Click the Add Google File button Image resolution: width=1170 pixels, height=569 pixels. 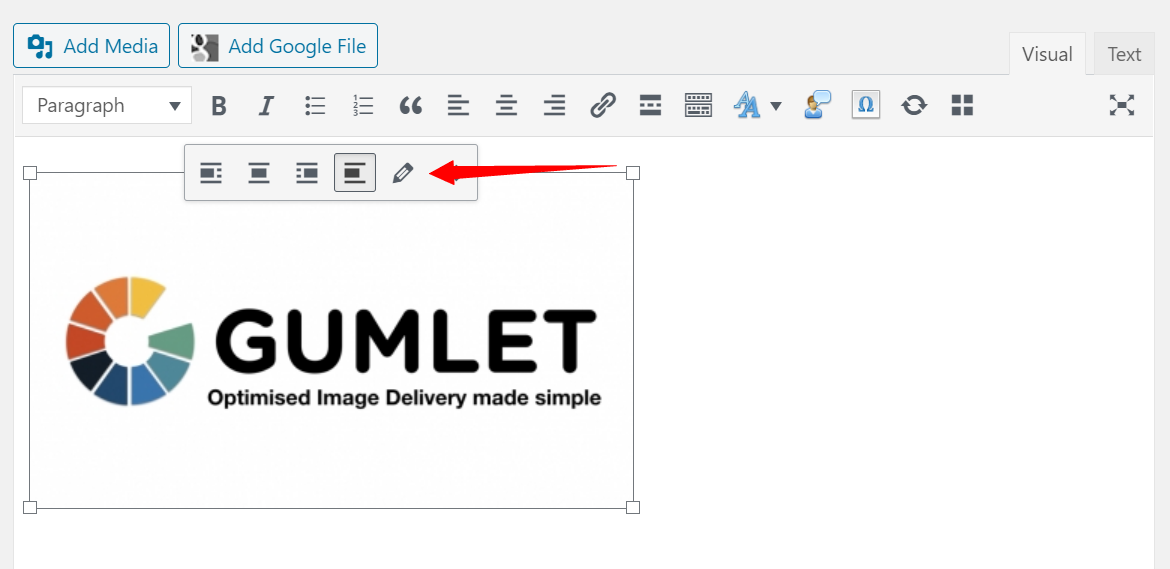(x=278, y=45)
